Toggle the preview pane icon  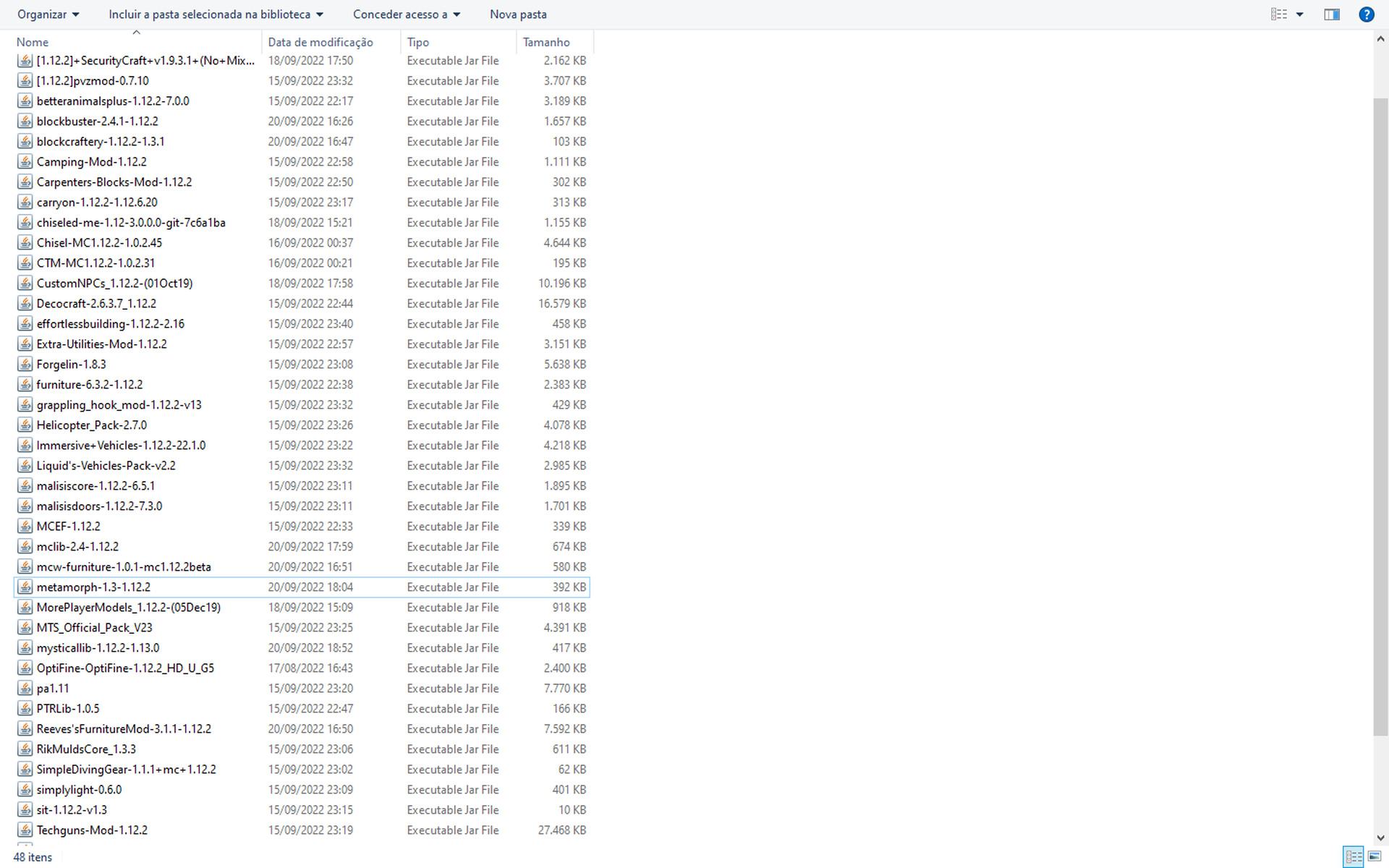[1331, 14]
